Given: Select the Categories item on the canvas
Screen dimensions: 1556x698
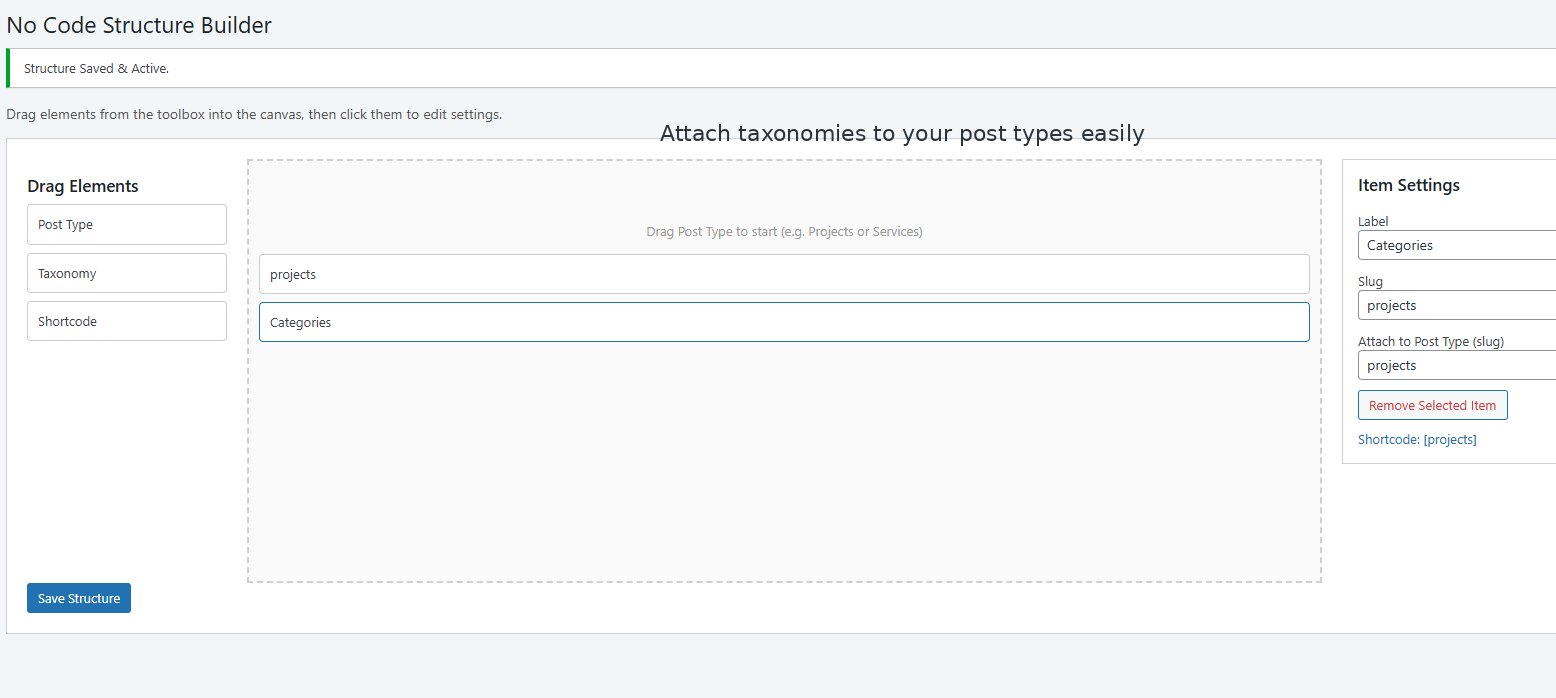Looking at the screenshot, I should (x=783, y=321).
